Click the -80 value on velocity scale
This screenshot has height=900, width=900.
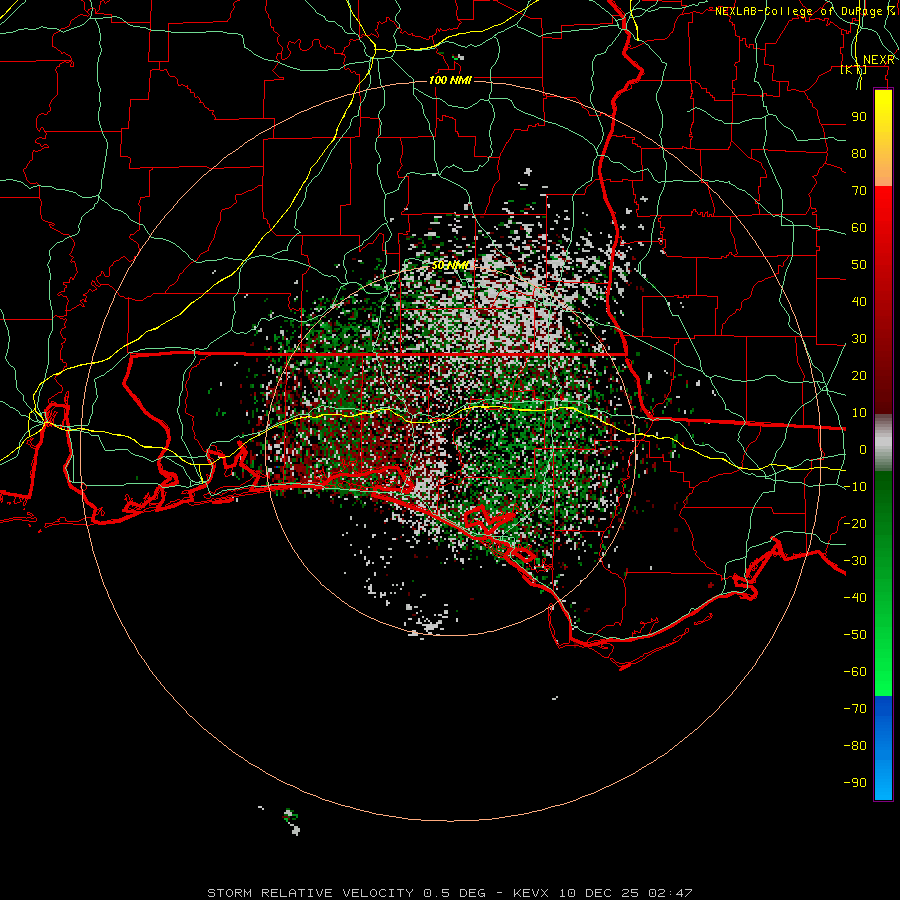pos(855,746)
